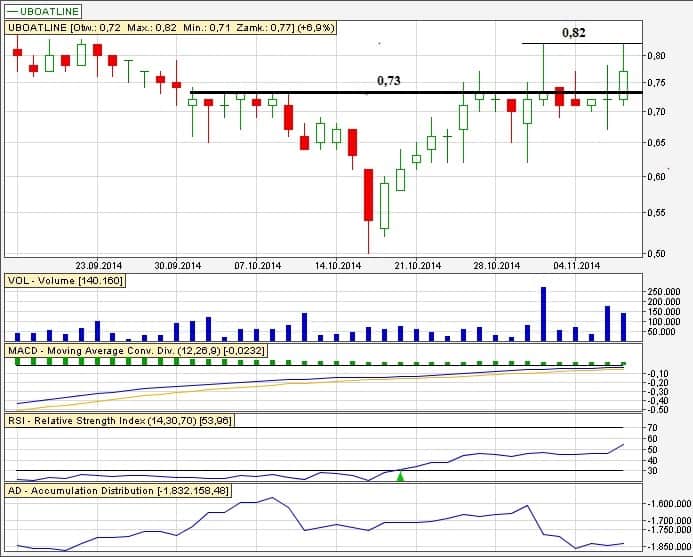
Task: Click the AD Accumulation Distribution header
Action: 118,491
